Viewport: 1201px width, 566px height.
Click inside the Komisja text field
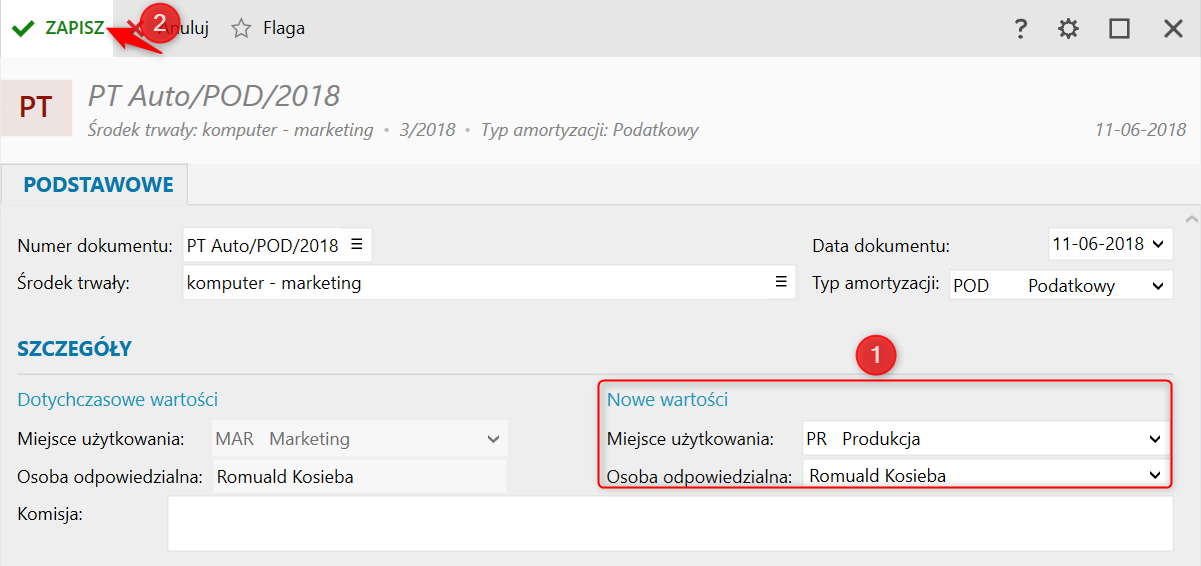click(x=669, y=523)
